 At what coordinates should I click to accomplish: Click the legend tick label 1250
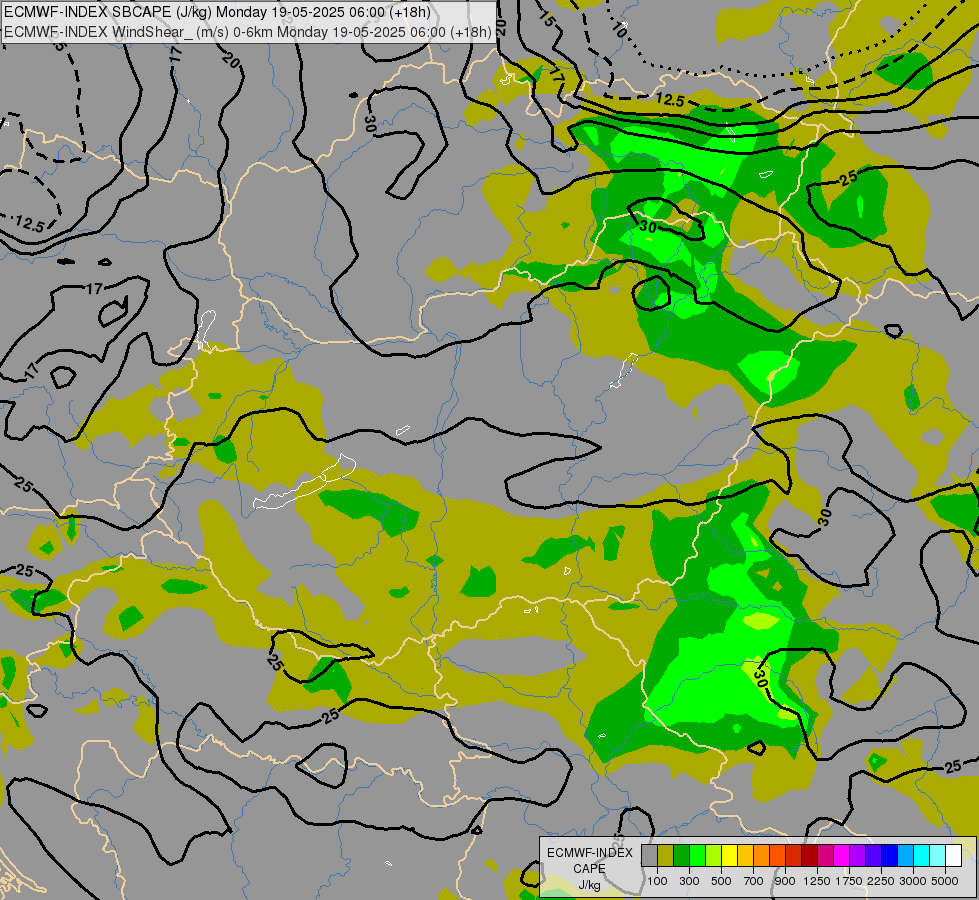817,881
